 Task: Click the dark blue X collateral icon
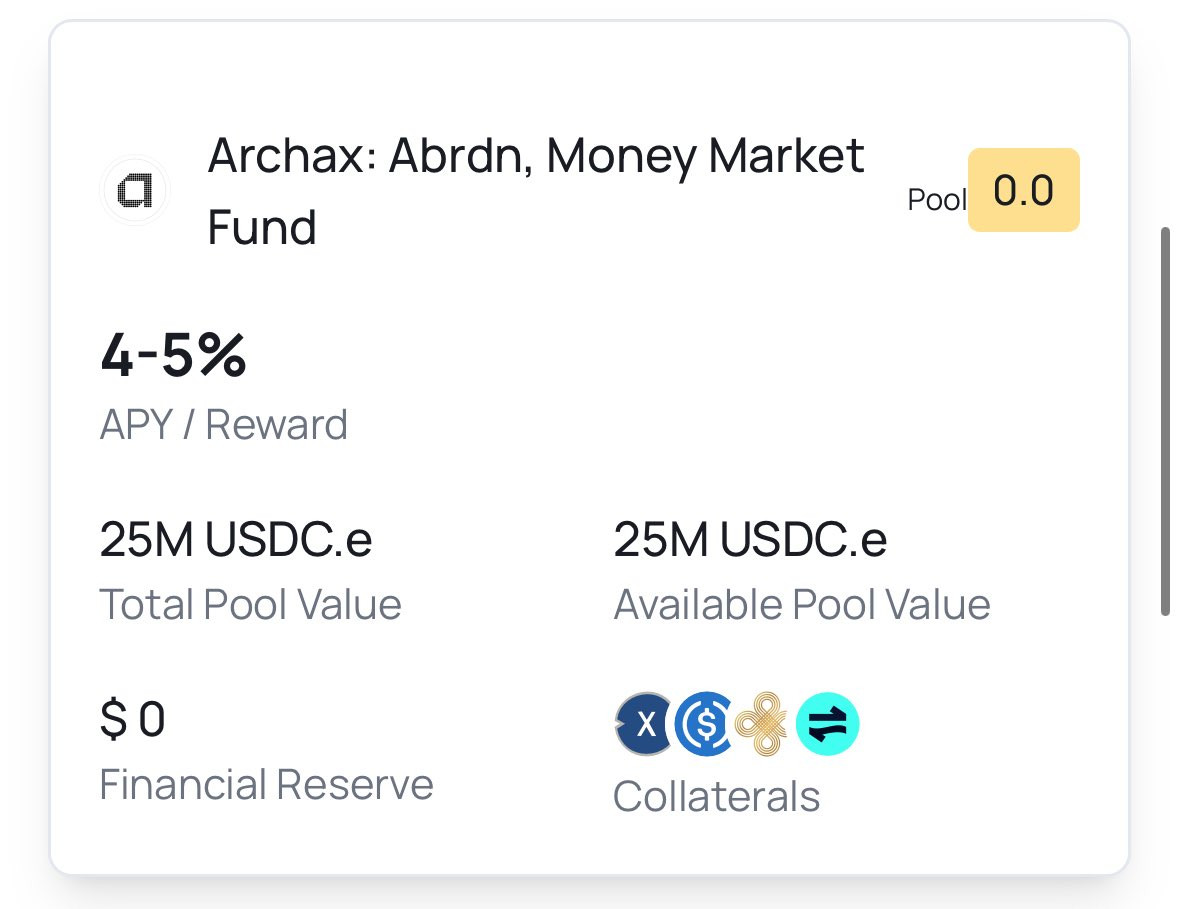644,724
